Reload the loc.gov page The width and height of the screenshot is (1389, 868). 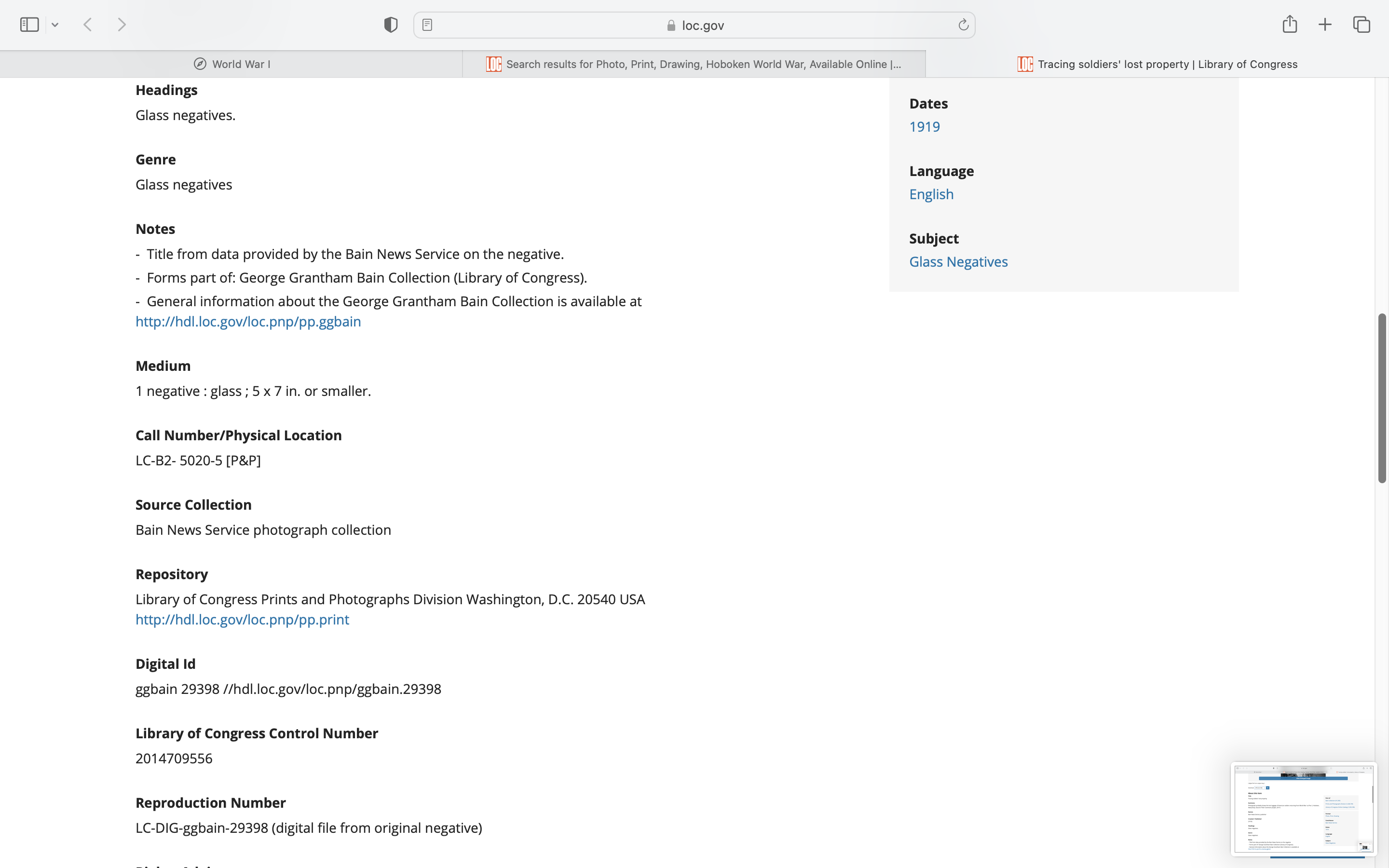click(x=963, y=25)
